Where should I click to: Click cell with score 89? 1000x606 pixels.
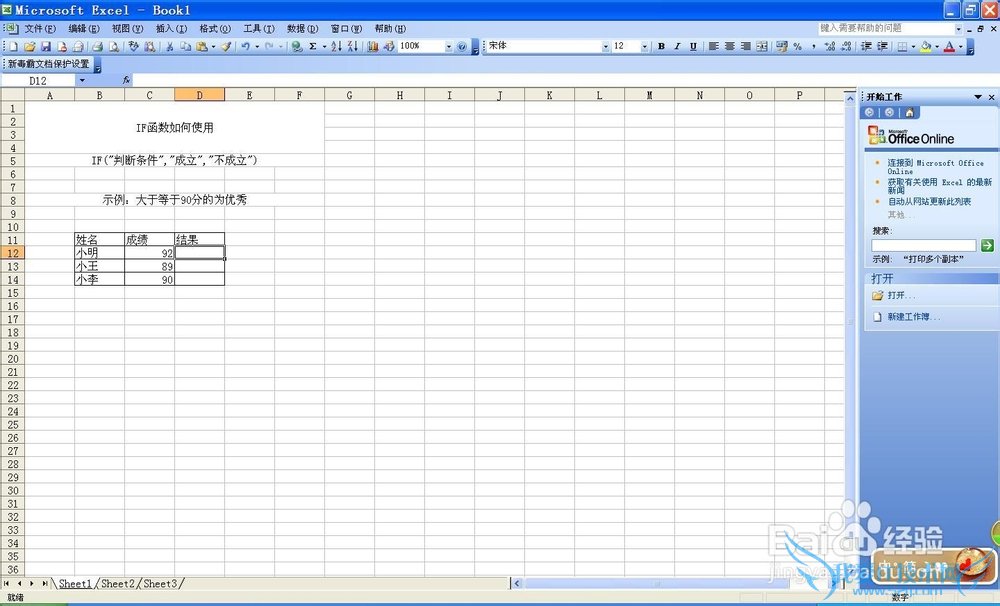click(149, 267)
